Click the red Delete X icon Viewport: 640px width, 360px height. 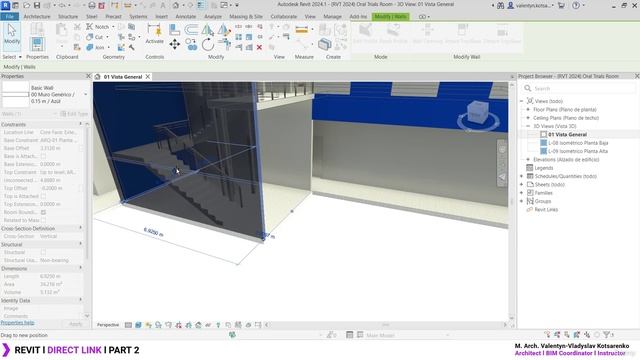point(259,47)
